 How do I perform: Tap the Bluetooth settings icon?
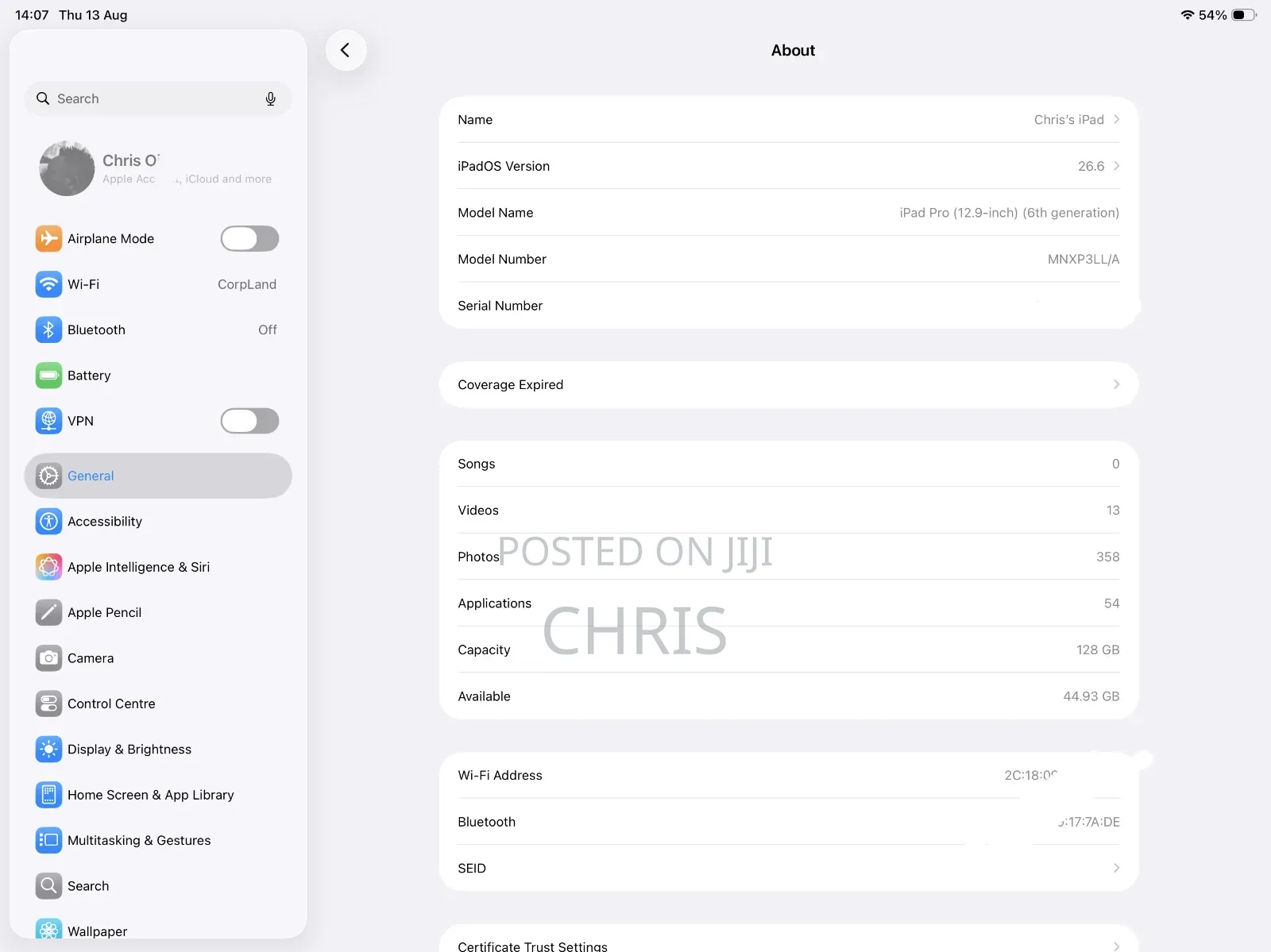(x=48, y=330)
